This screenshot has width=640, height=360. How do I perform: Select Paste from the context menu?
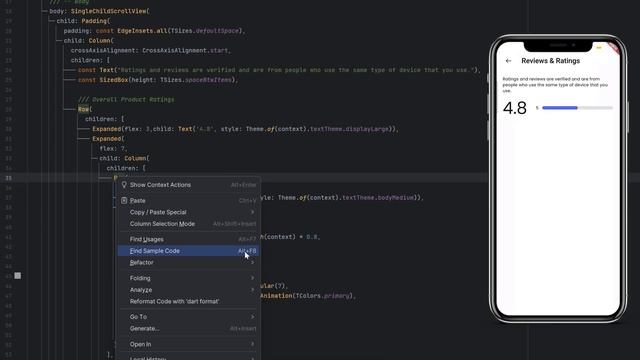tap(188, 201)
